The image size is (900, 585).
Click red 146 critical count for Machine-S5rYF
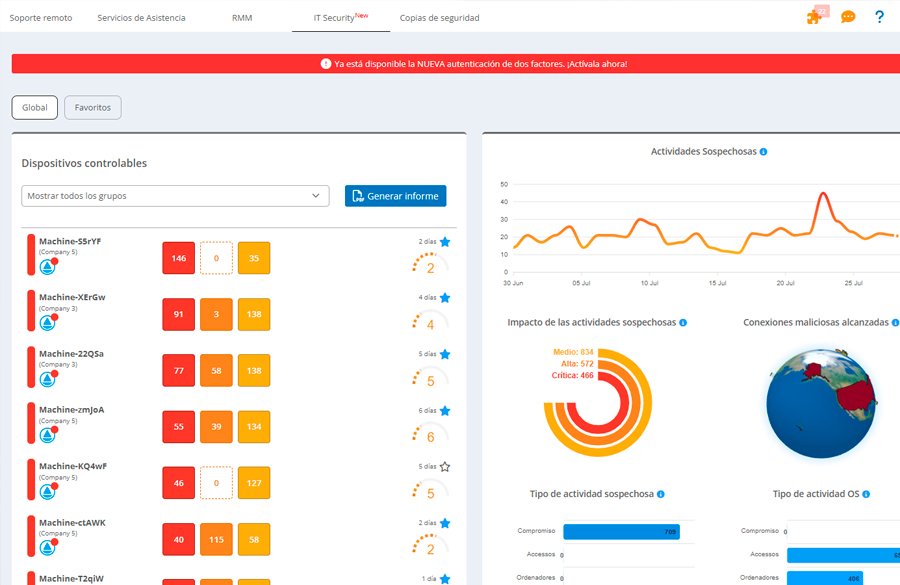coord(179,258)
